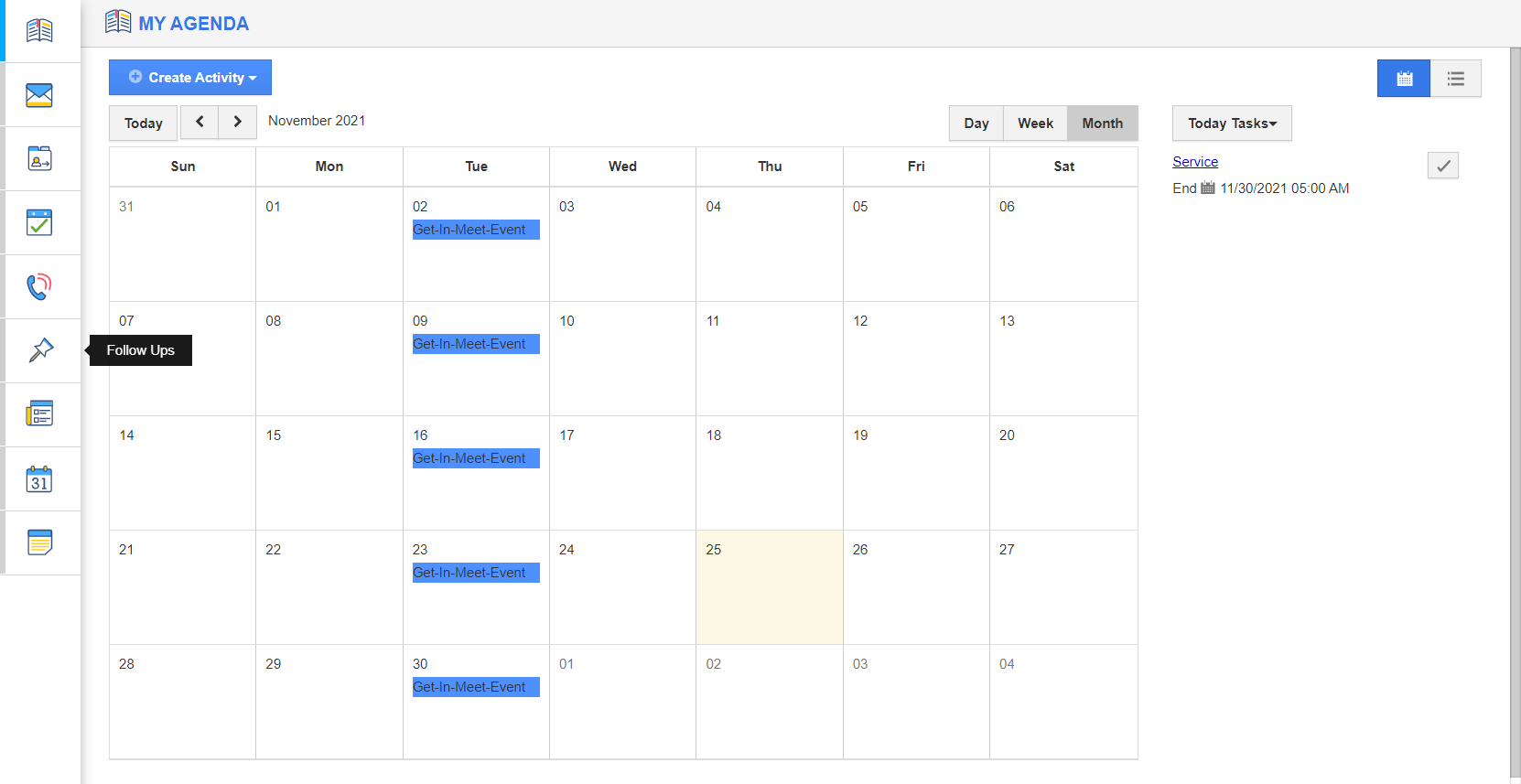The image size is (1521, 784).
Task: Switch to list view
Action: point(1455,79)
